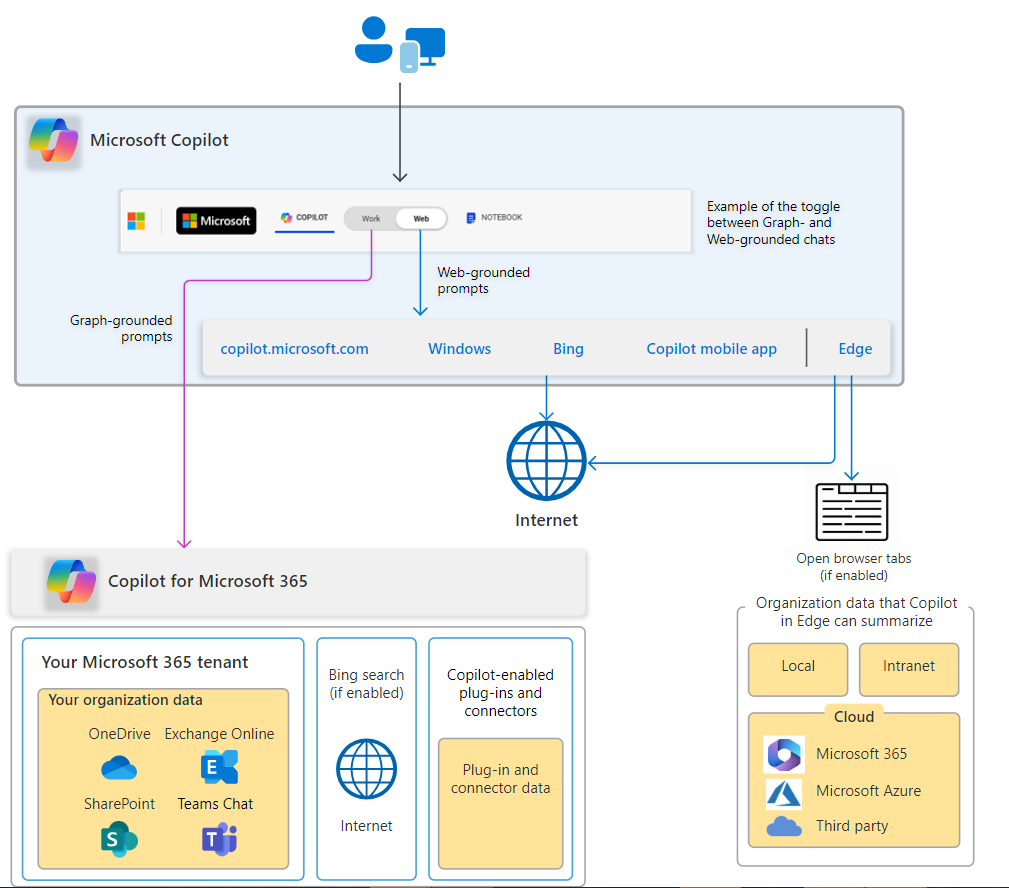The height and width of the screenshot is (888, 1009).
Task: Click the 'Your organization data' label
Action: point(125,700)
